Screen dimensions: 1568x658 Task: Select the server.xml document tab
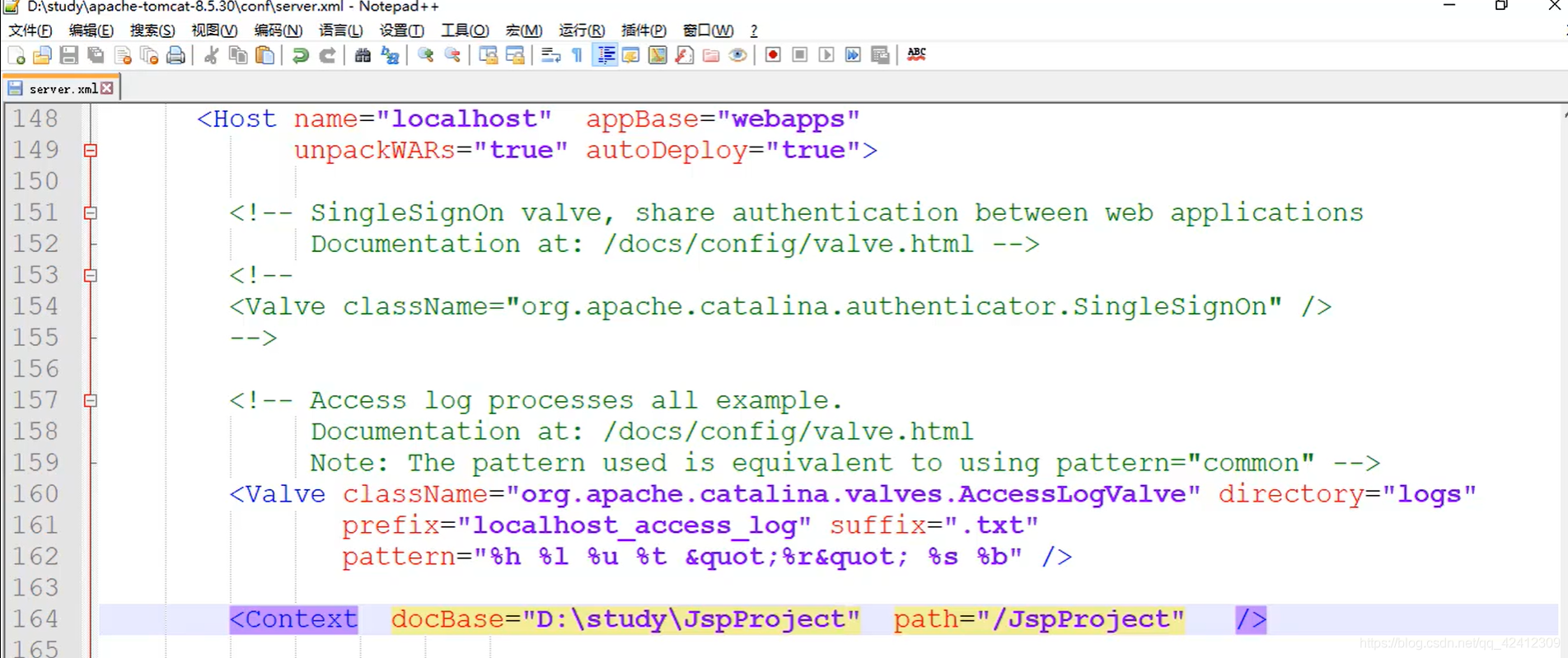tap(61, 88)
